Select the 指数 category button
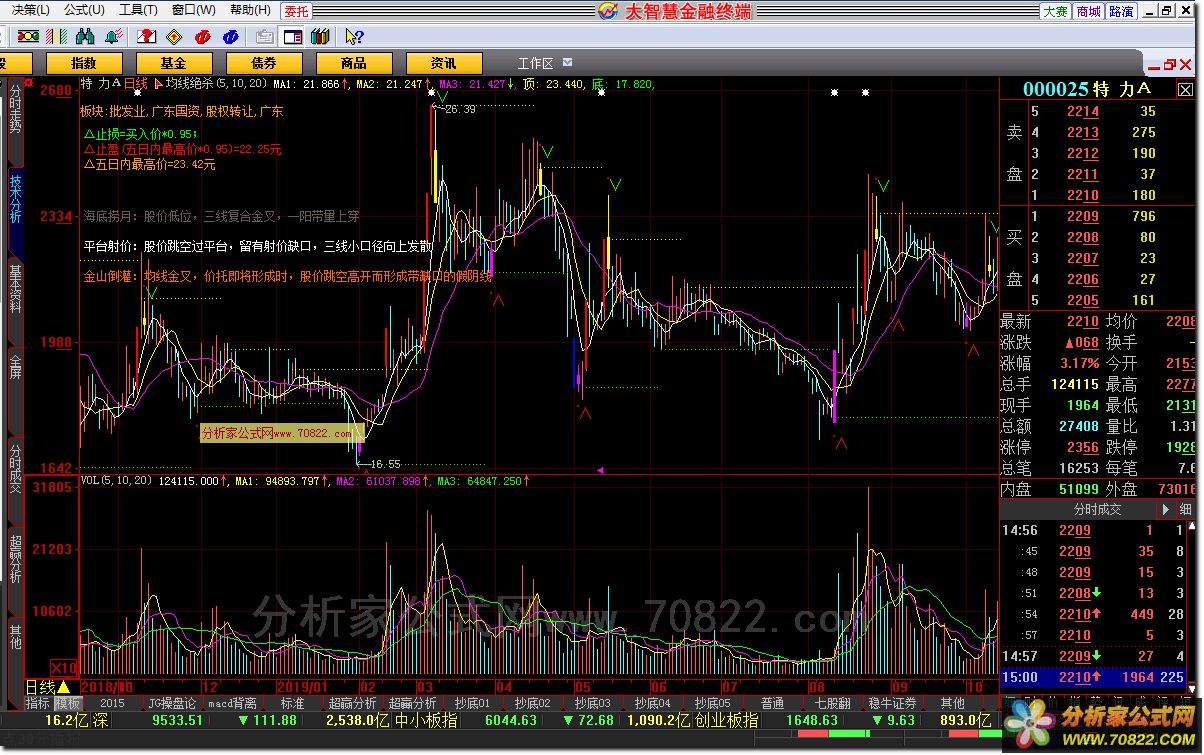This screenshot has width=1204, height=755. tap(84, 63)
